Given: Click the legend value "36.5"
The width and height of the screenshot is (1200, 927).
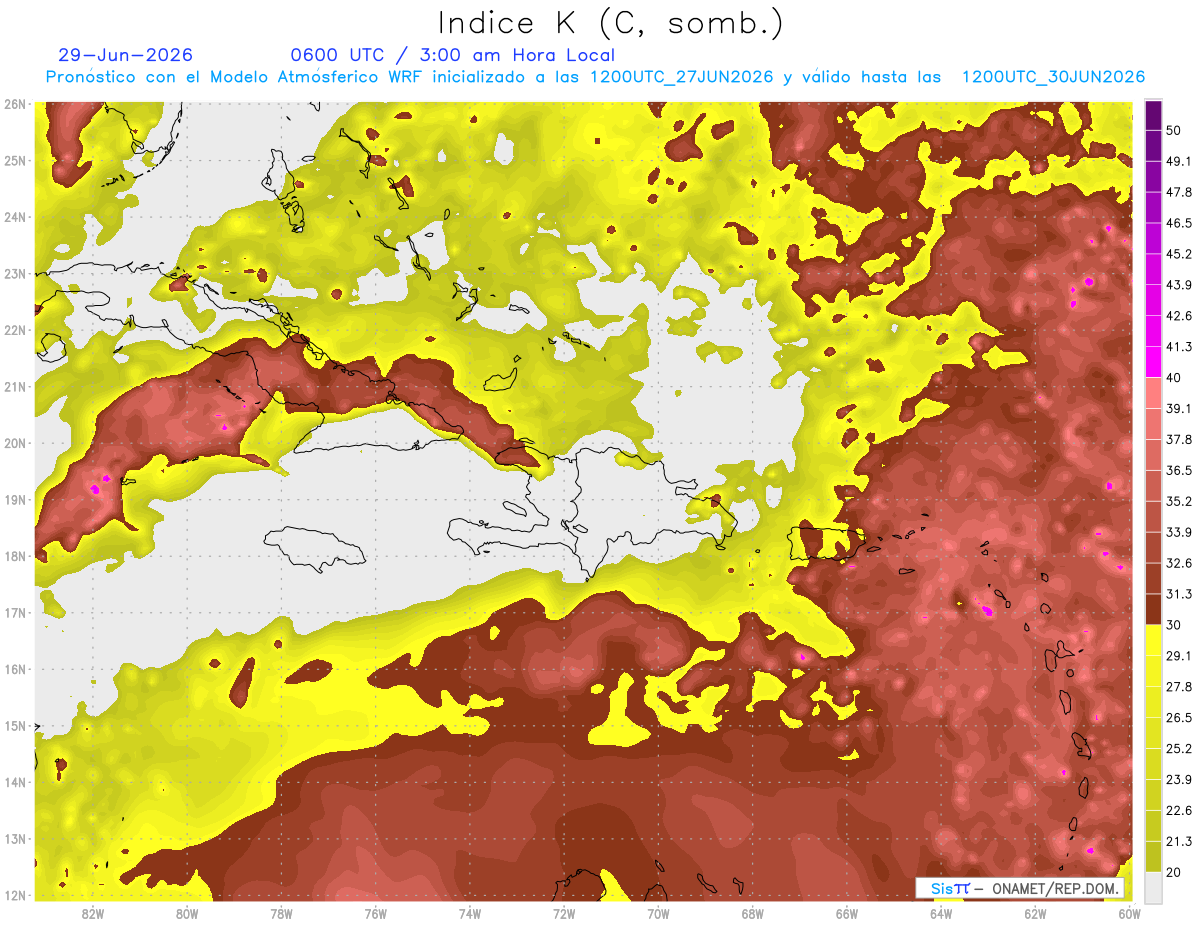Looking at the screenshot, I should coord(1179,470).
